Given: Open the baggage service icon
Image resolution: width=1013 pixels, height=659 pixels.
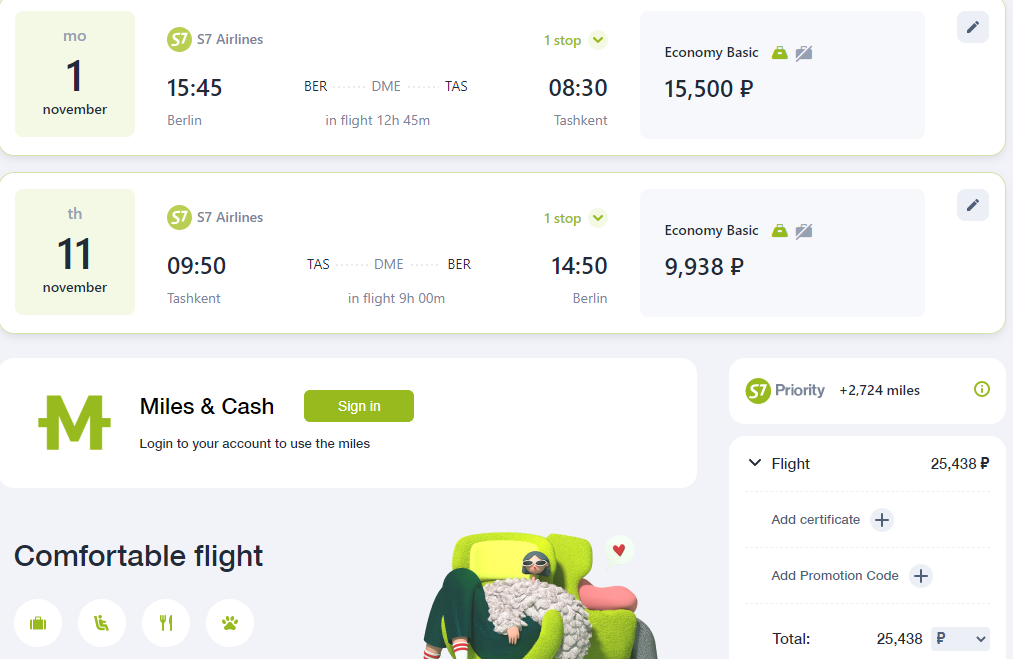Looking at the screenshot, I should [x=38, y=623].
